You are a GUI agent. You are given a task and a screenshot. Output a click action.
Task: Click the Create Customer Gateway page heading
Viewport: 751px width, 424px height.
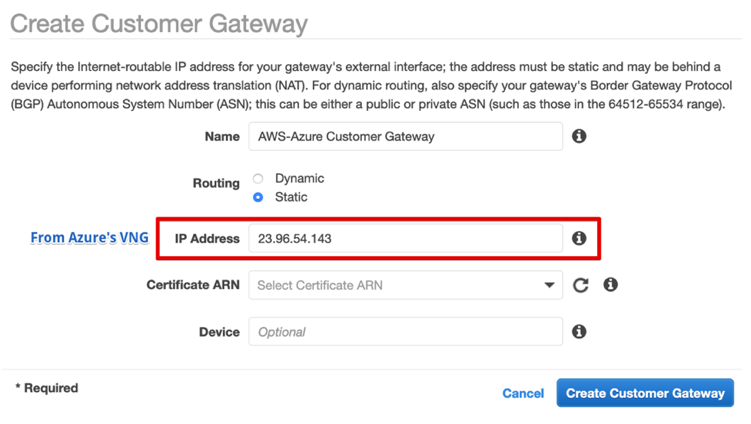[x=159, y=23]
